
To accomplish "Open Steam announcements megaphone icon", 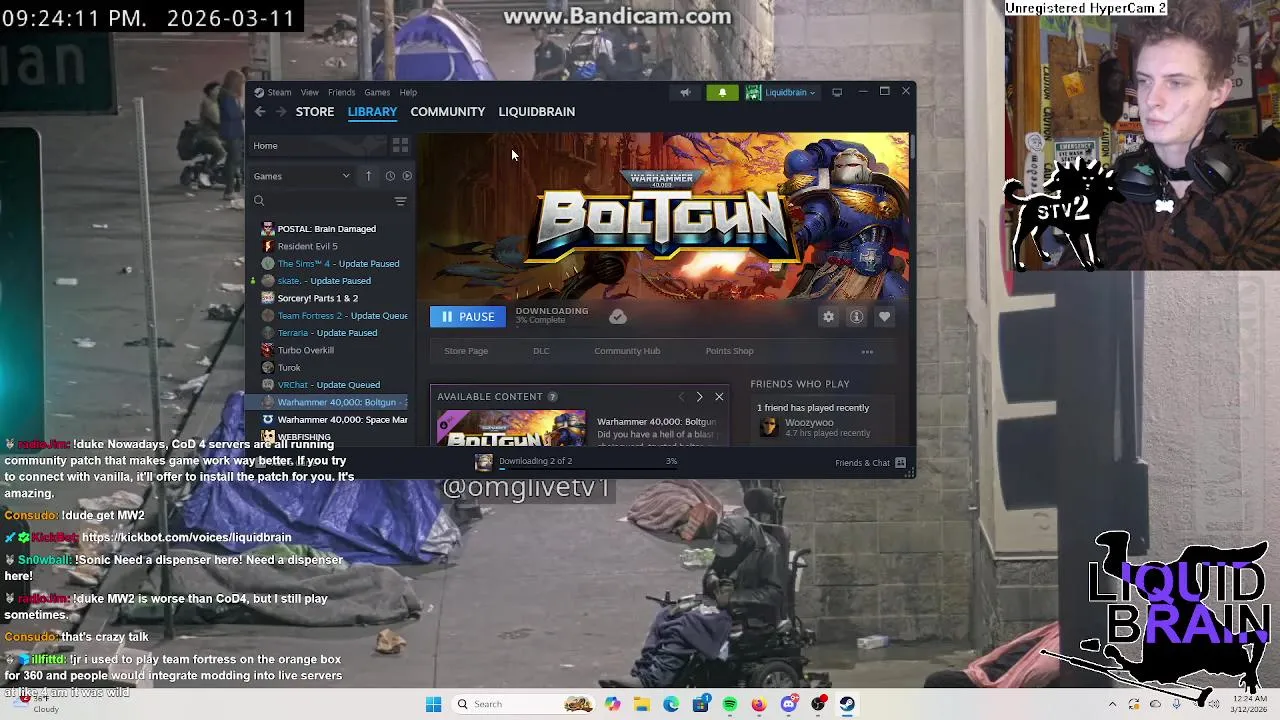I will pyautogui.click(x=685, y=92).
